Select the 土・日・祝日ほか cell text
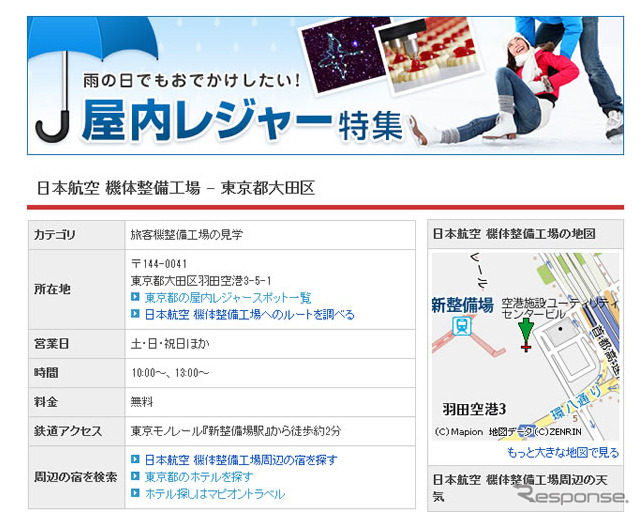 coord(170,344)
